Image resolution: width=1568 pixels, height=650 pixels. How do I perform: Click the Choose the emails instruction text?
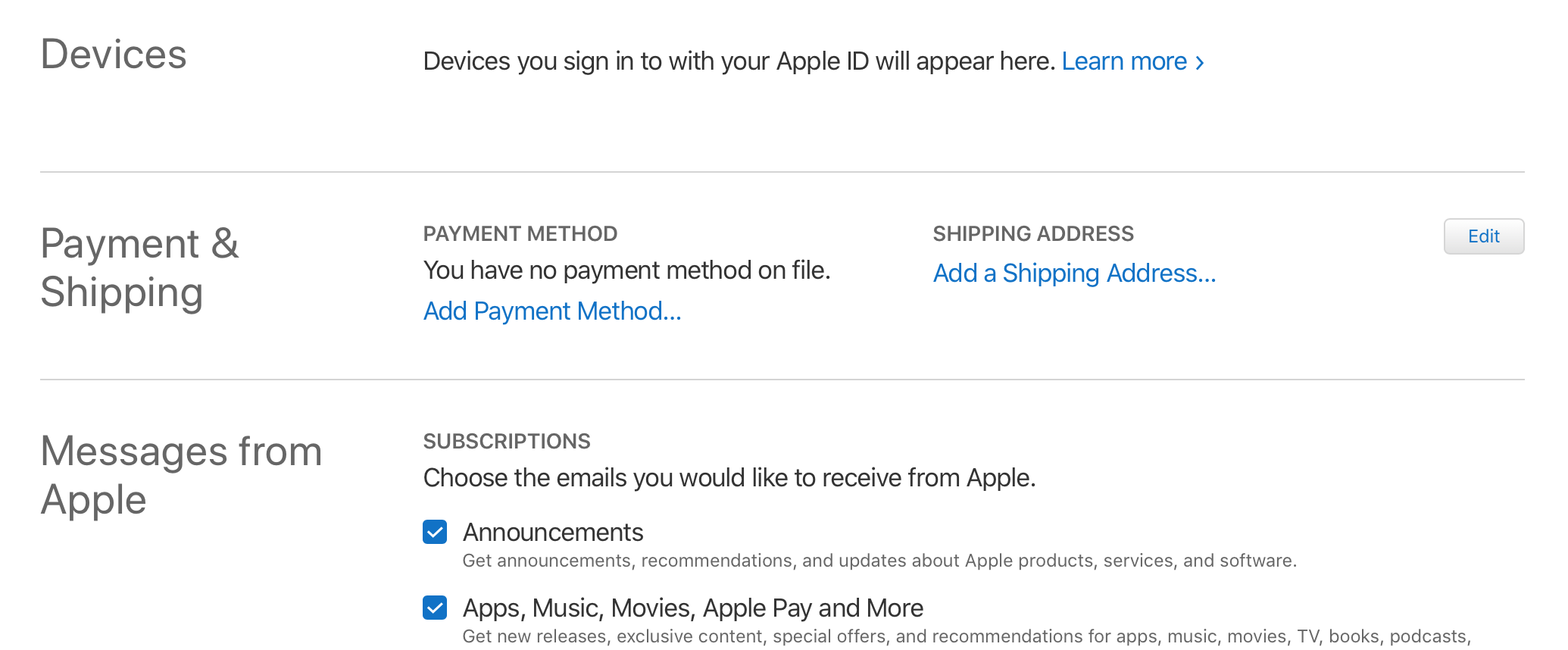(729, 478)
